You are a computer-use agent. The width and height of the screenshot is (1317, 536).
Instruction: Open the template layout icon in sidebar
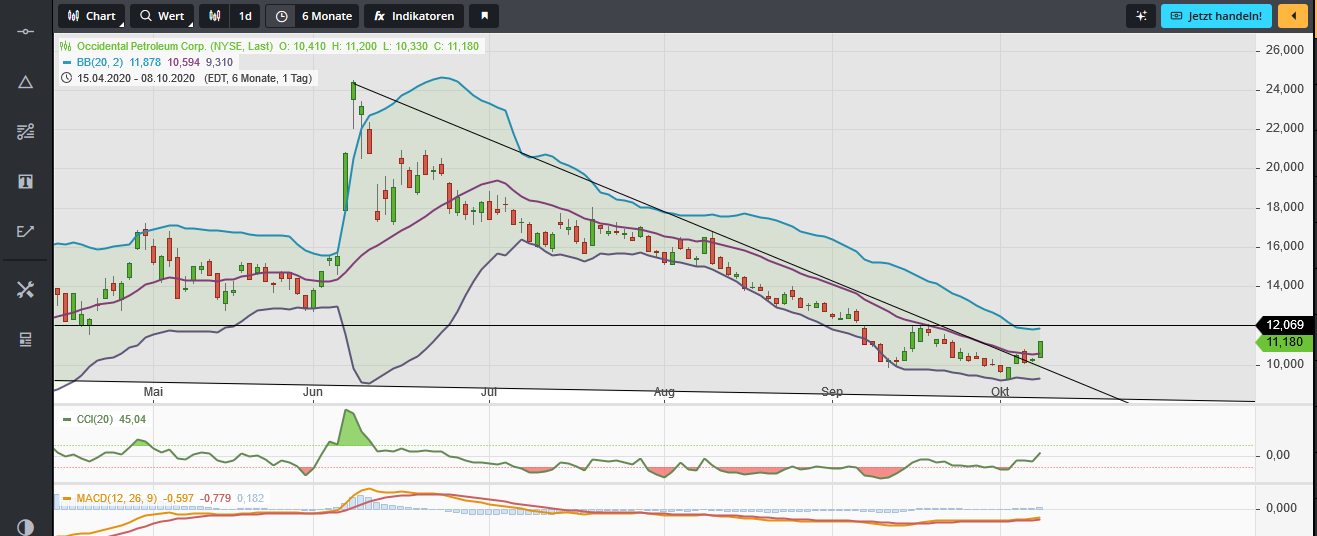click(x=26, y=340)
